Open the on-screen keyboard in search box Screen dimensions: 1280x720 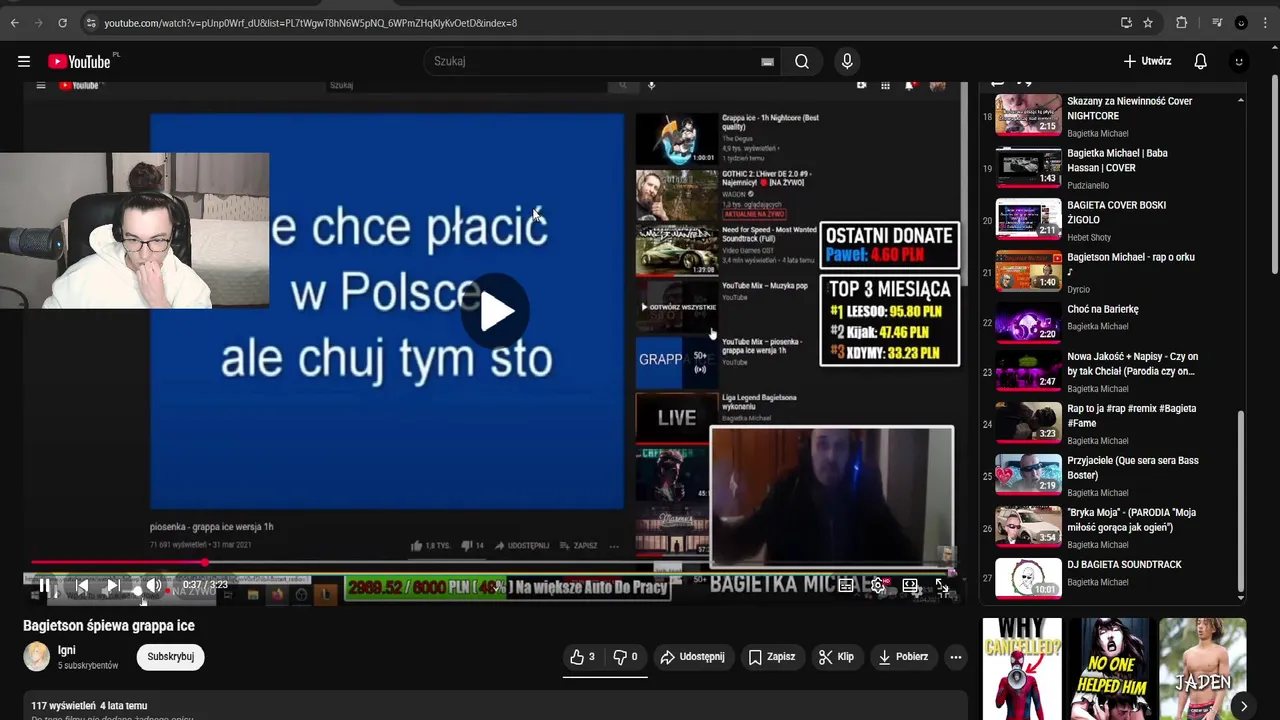point(767,61)
